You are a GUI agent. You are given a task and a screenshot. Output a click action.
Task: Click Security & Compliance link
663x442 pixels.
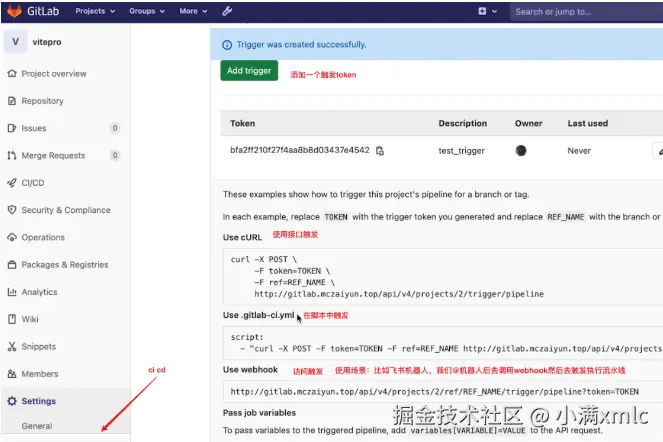coord(66,210)
